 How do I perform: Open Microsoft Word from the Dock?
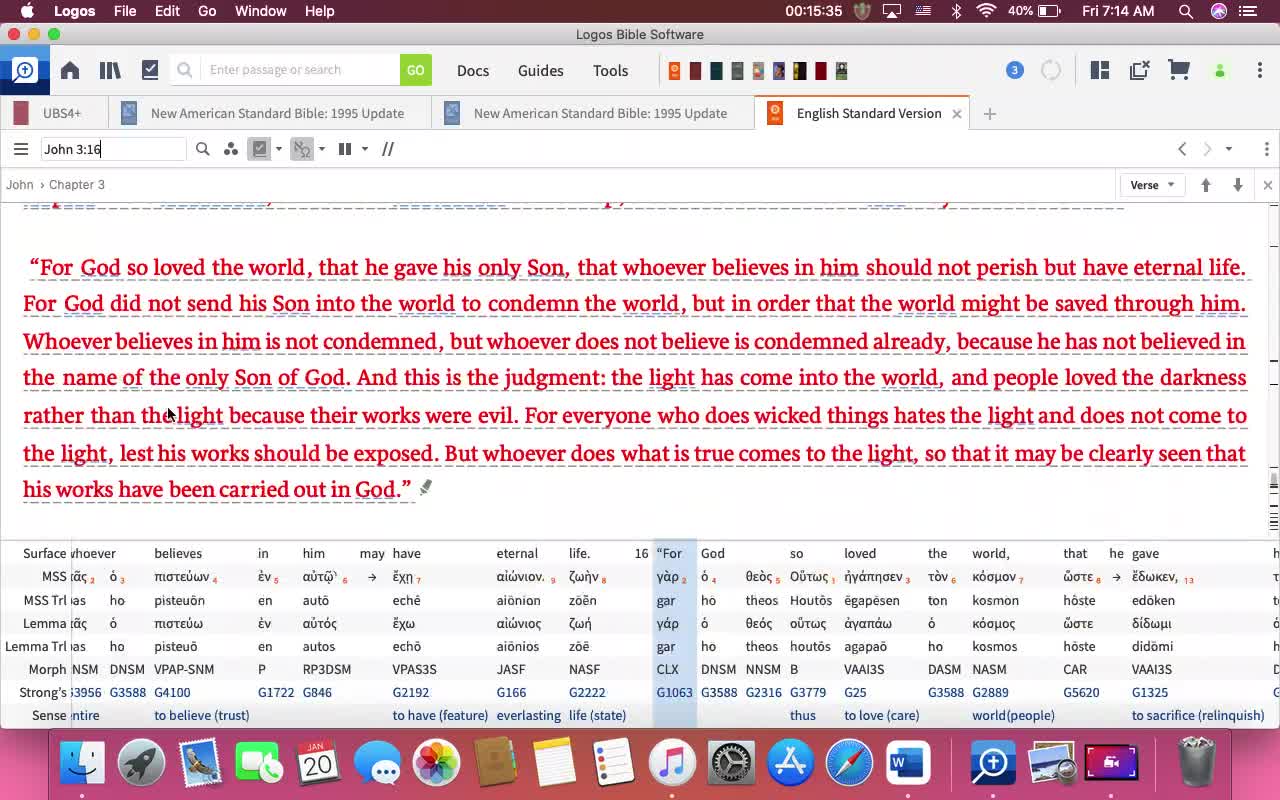click(908, 763)
